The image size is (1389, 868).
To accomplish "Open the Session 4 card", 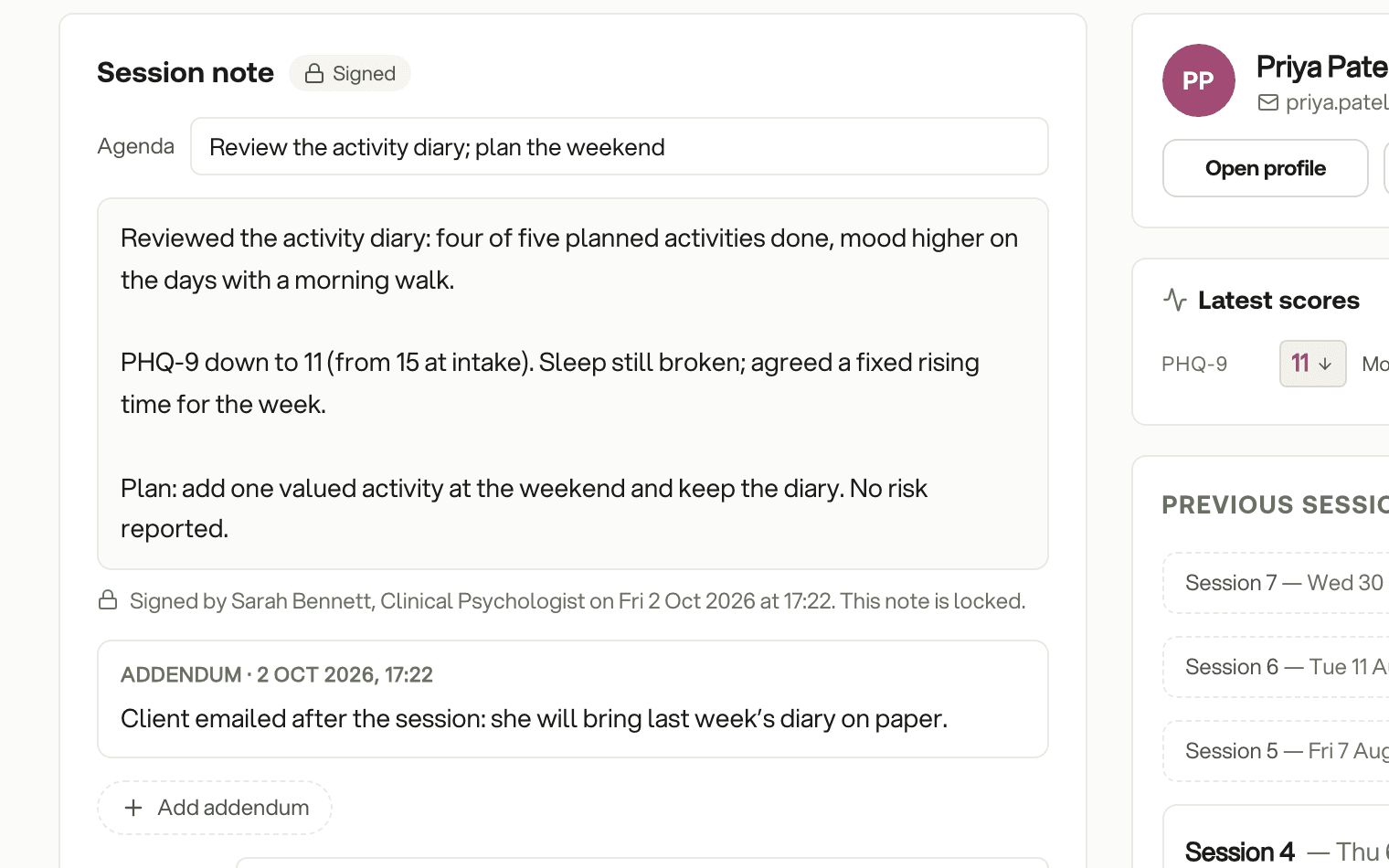I will pyautogui.click(x=1276, y=837).
